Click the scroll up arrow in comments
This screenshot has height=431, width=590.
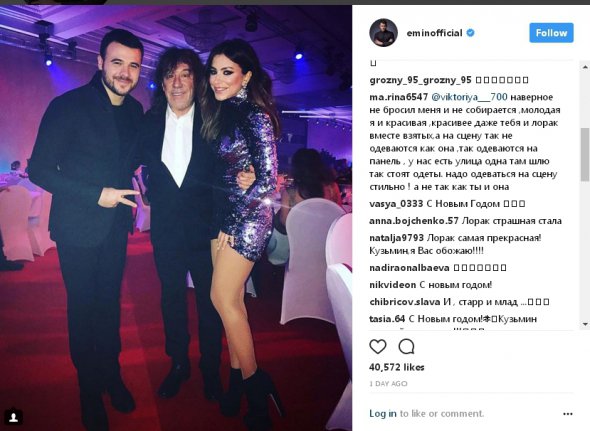pos(585,67)
